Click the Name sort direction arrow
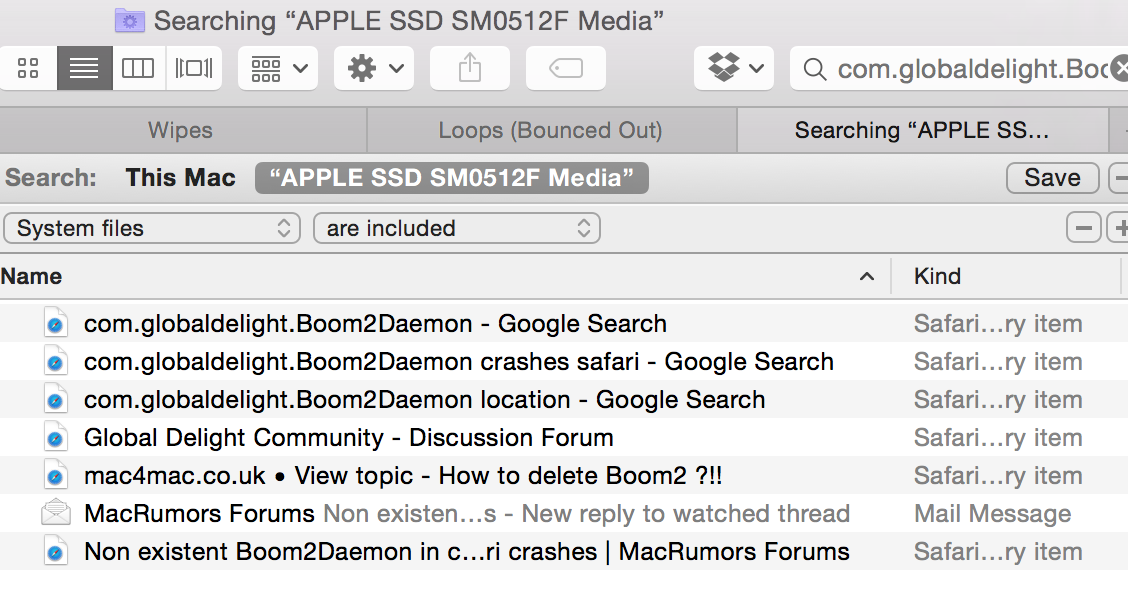1128x590 pixels. pos(867,277)
